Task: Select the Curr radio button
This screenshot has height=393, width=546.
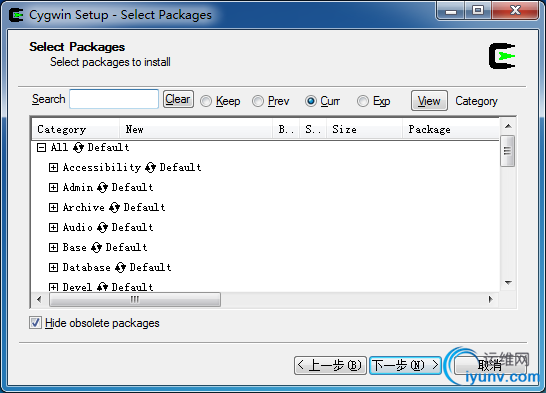Action: pos(311,101)
